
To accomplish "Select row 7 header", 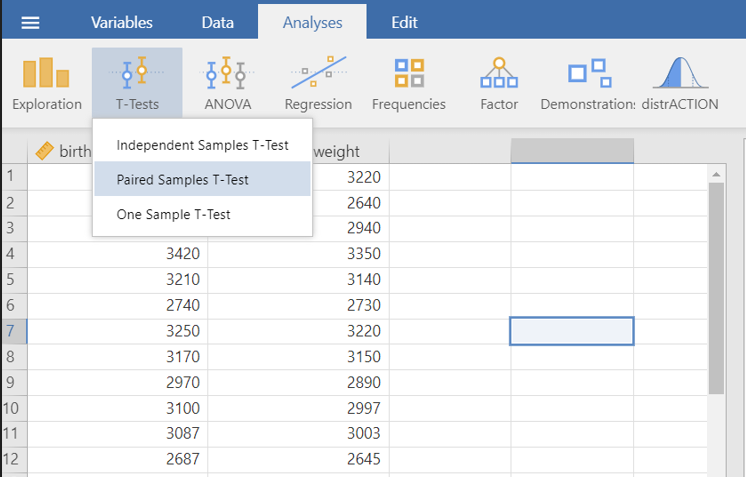I will 12,331.
